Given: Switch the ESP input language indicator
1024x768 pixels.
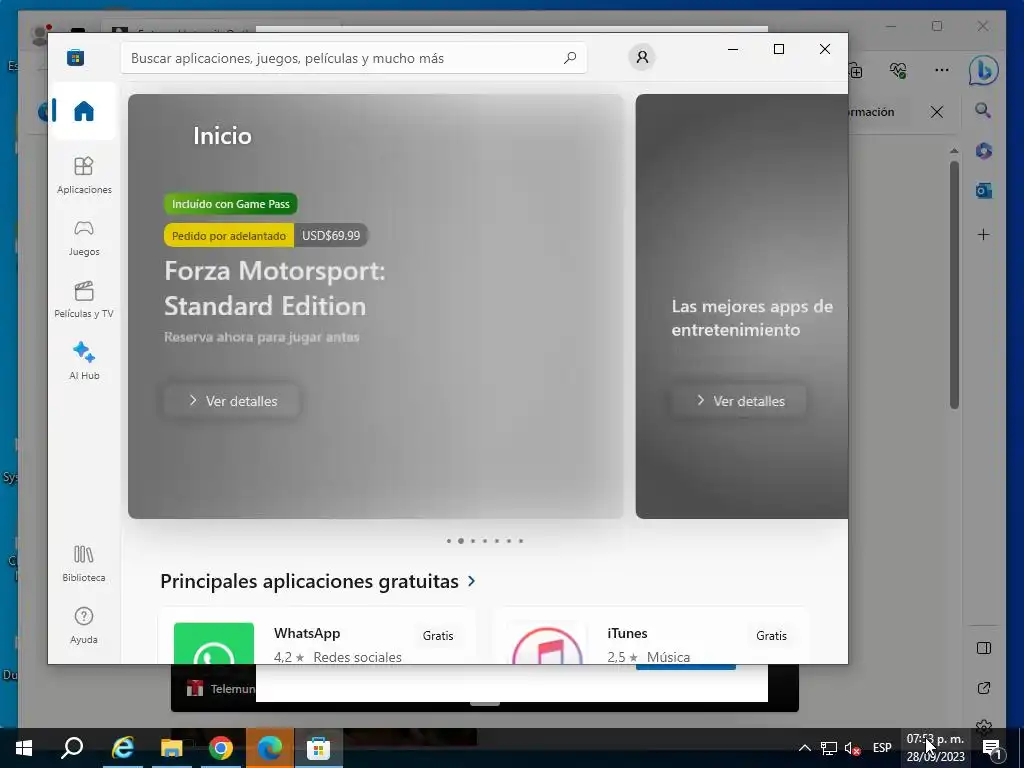Looking at the screenshot, I should [x=882, y=748].
